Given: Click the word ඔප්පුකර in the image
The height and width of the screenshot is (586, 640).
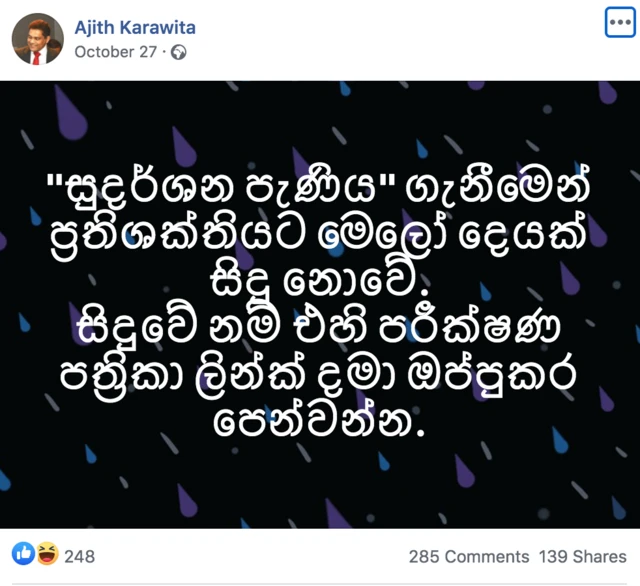Looking at the screenshot, I should 511,380.
